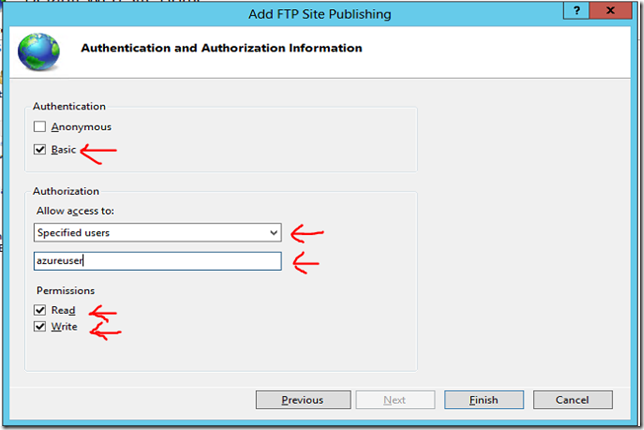Image resolution: width=644 pixels, height=430 pixels.
Task: Click the greyed-out Next button
Action: point(395,400)
